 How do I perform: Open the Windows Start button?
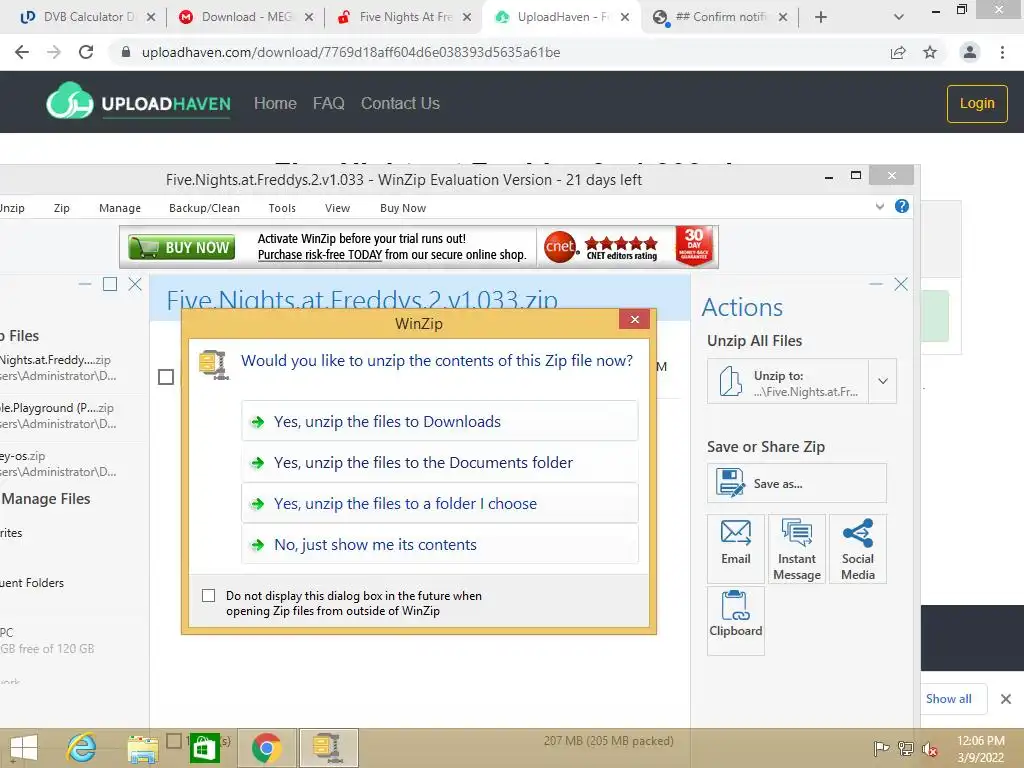24,748
